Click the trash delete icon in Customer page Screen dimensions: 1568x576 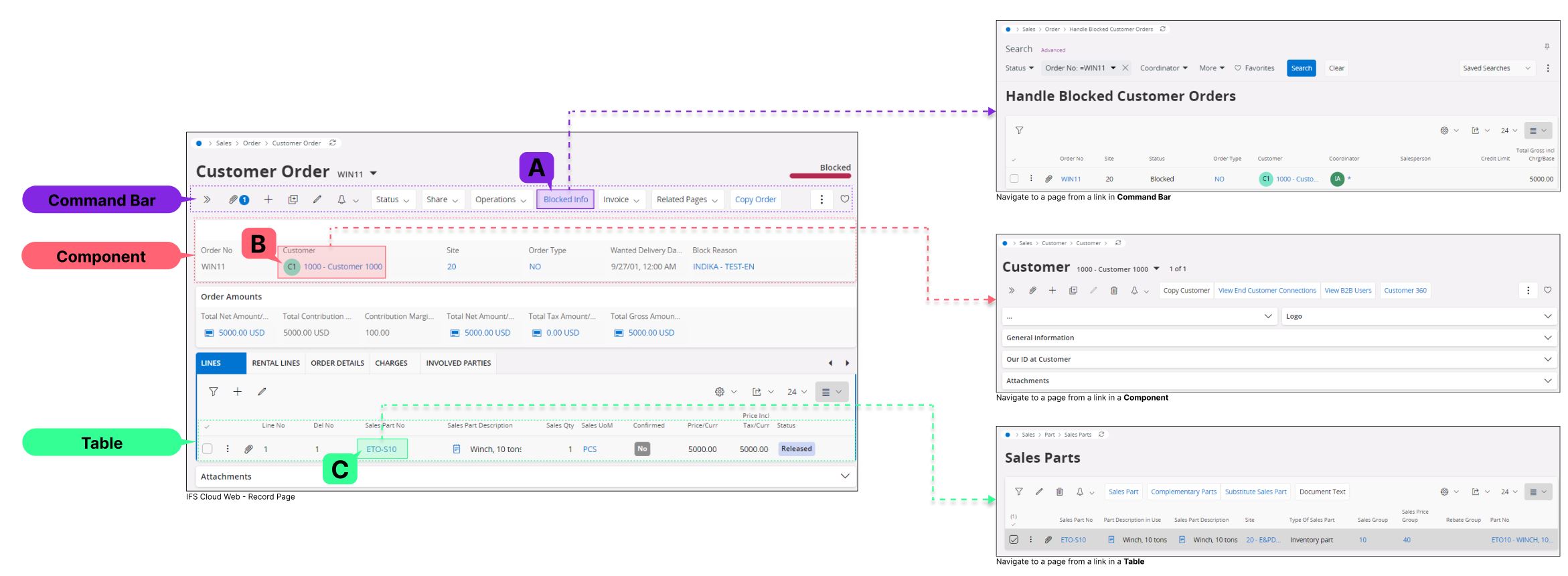pos(1113,290)
